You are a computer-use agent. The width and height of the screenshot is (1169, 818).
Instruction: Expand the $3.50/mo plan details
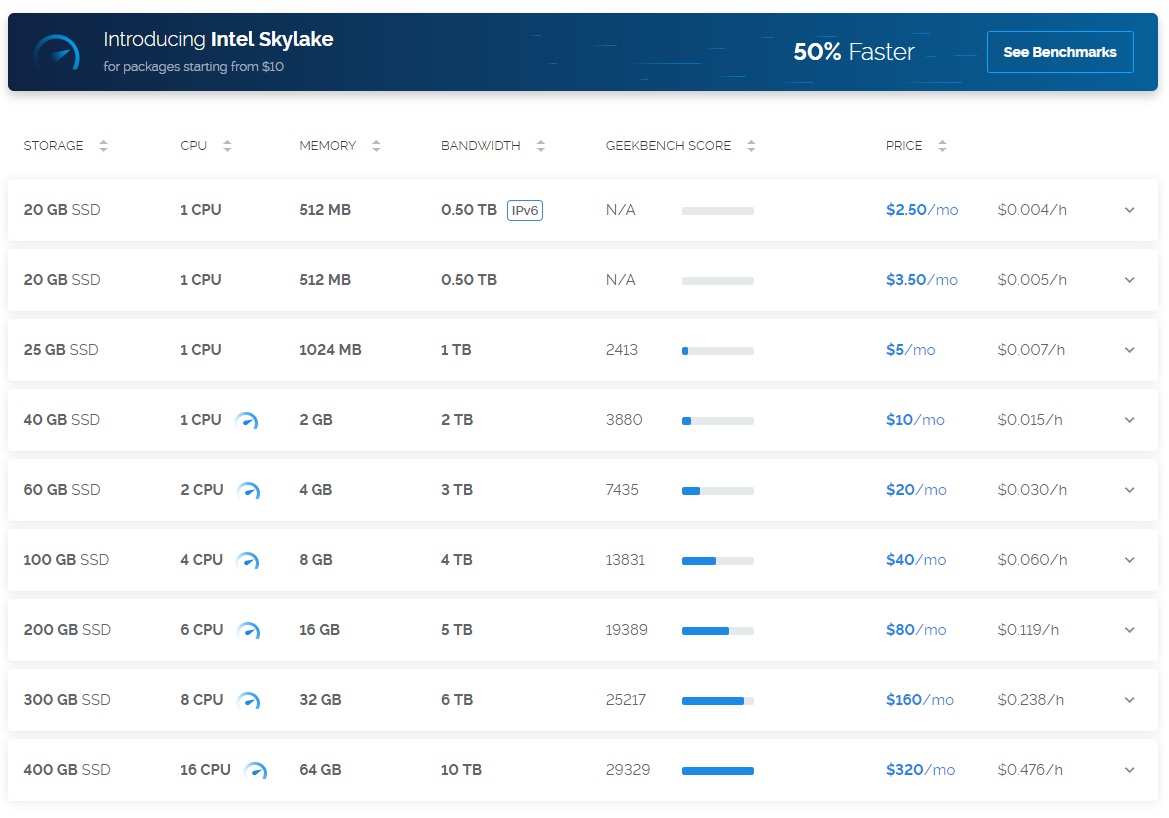point(1129,280)
